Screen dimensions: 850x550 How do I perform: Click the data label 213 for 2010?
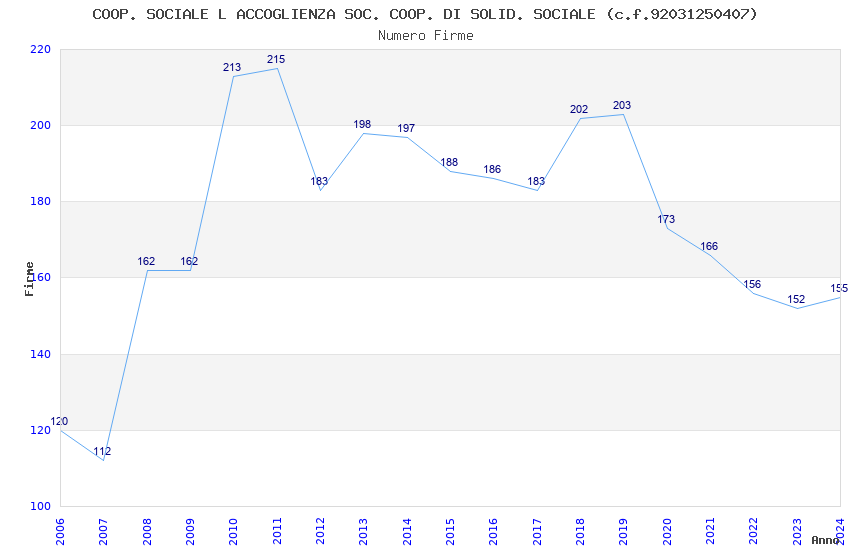click(x=232, y=68)
